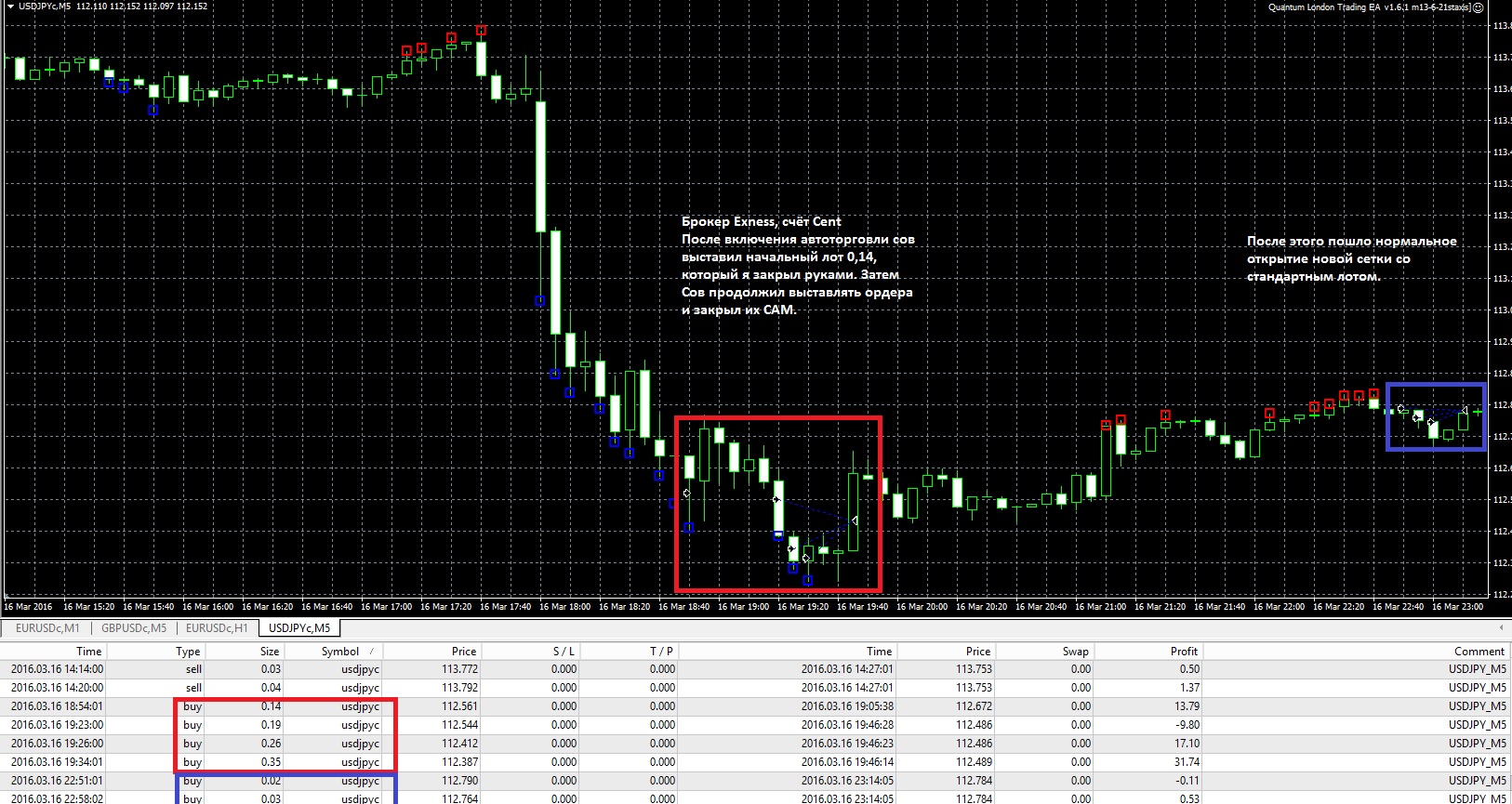Select the EURUSDc,H1 chart tab
1512x804 pixels.
pos(217,628)
